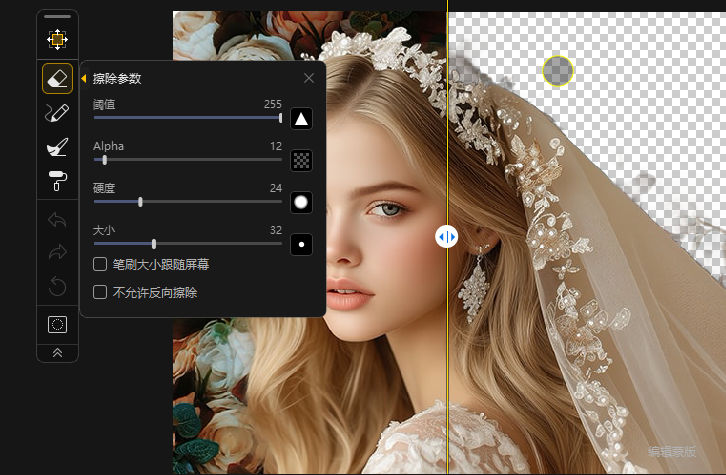Screen dimensions: 726x475
Task: Click the undo arrow icon
Action: tap(57, 219)
